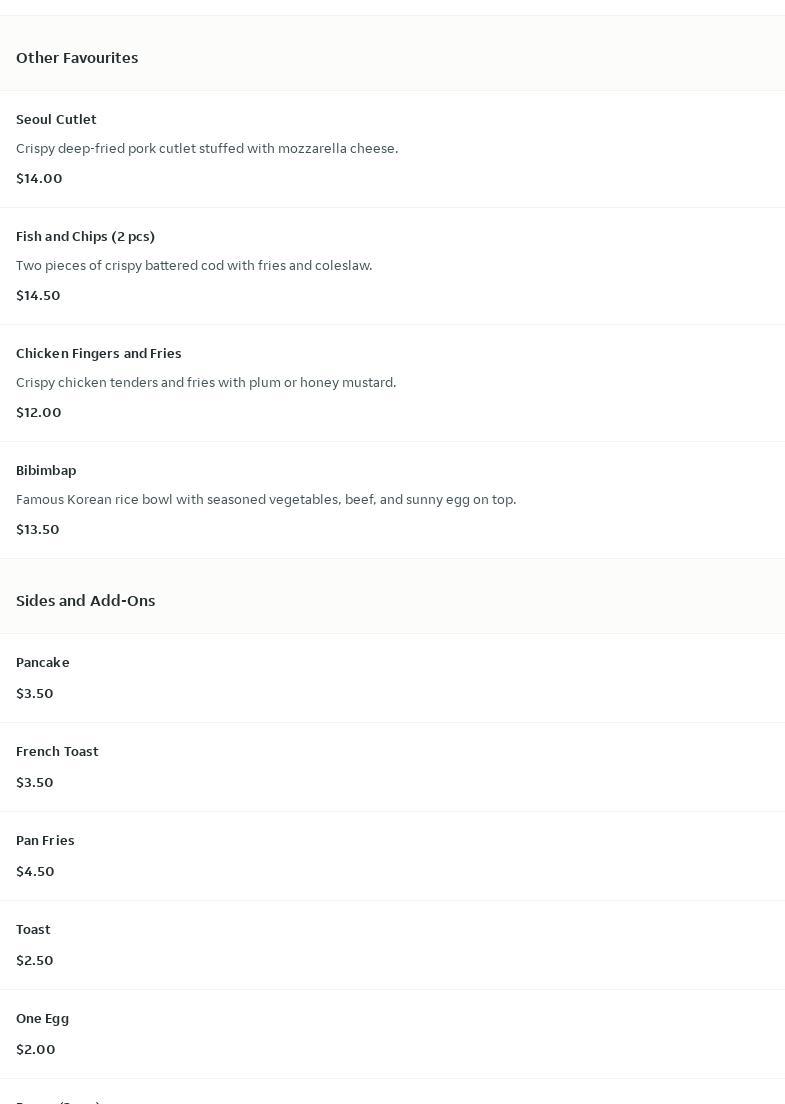Click the Sides and Add-Ons heading
Viewport: 785px width, 1104px height.
pos(85,601)
